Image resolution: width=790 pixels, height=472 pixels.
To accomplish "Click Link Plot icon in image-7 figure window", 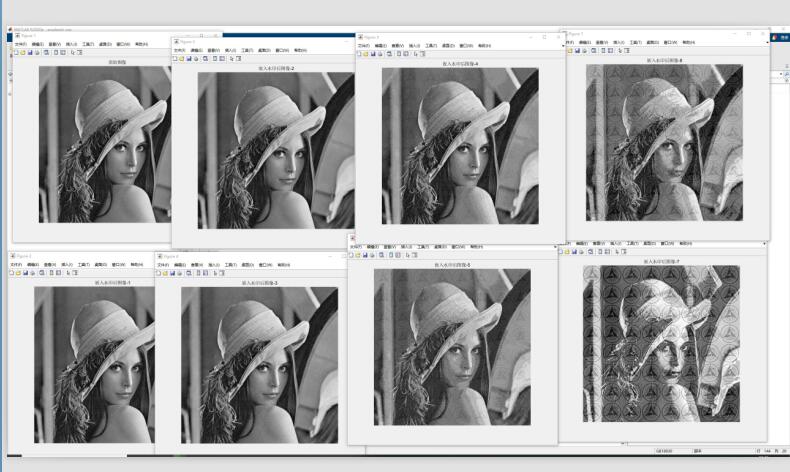I will [x=590, y=251].
